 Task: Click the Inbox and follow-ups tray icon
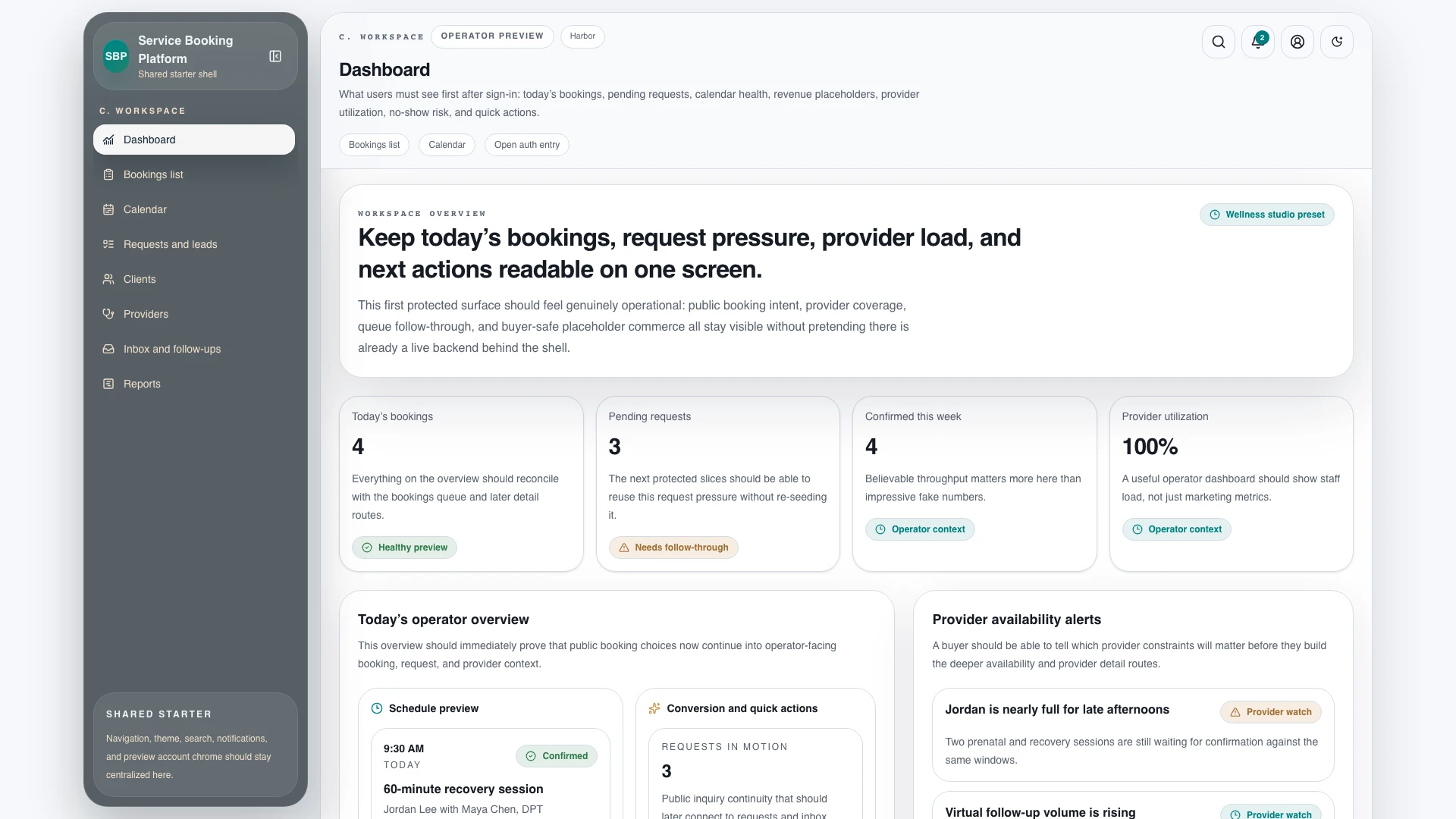pos(108,349)
